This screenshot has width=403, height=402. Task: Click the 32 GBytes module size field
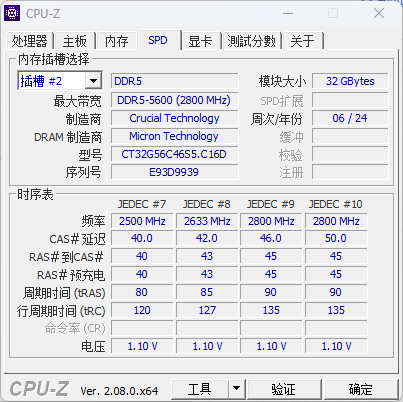point(350,81)
